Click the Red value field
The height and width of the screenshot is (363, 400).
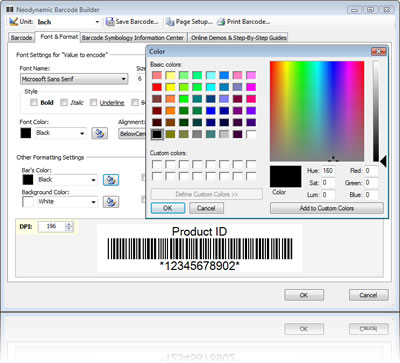(371, 171)
